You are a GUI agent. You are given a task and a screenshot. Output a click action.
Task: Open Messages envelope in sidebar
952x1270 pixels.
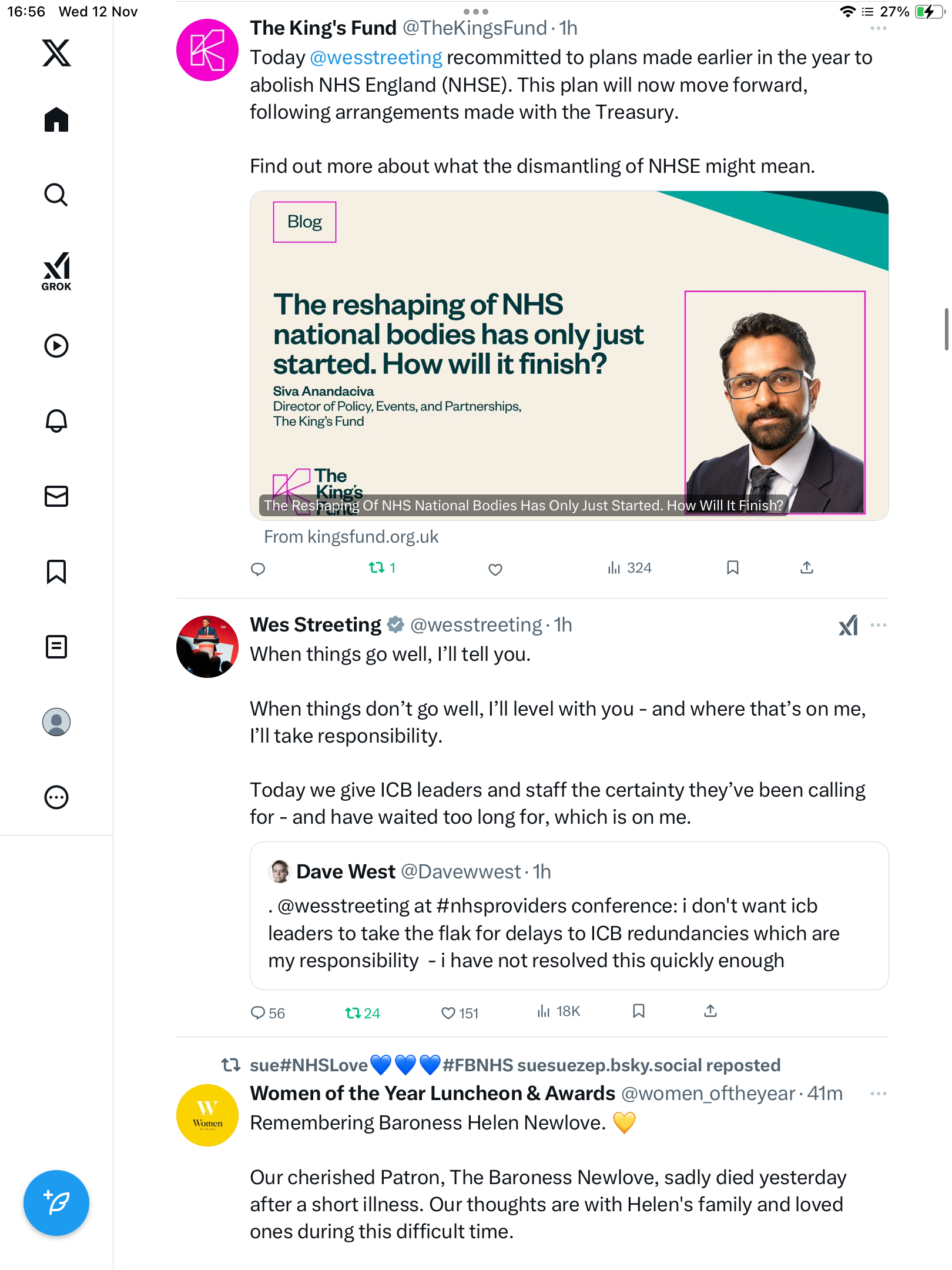56,496
